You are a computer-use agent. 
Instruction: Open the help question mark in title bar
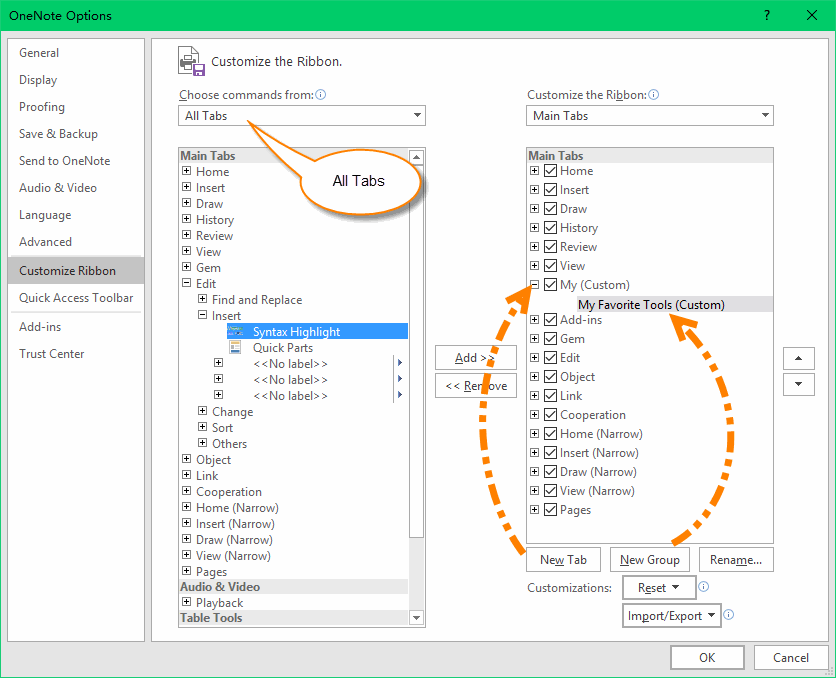pos(767,15)
